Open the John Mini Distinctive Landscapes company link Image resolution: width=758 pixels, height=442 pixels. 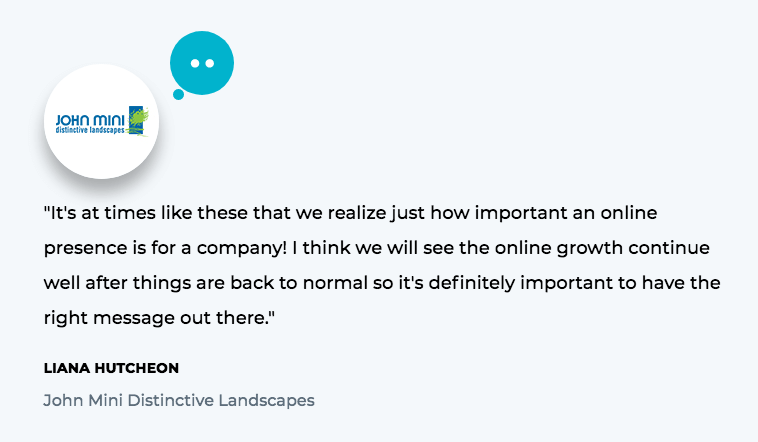point(179,400)
